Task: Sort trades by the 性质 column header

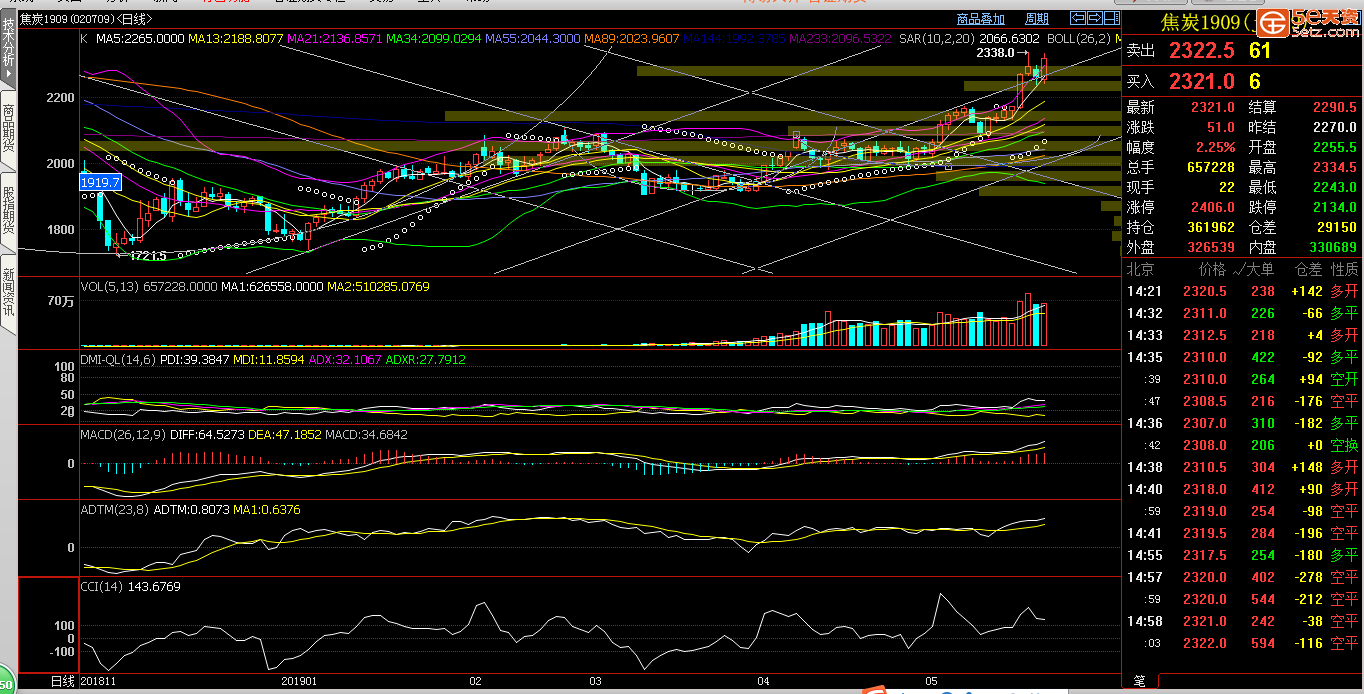Action: (1344, 269)
